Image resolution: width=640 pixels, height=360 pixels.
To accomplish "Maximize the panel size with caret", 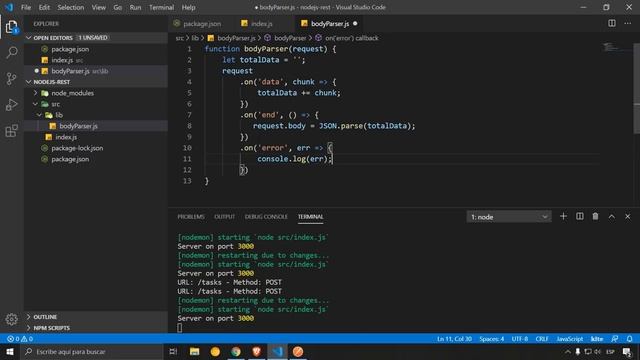I will 611,216.
